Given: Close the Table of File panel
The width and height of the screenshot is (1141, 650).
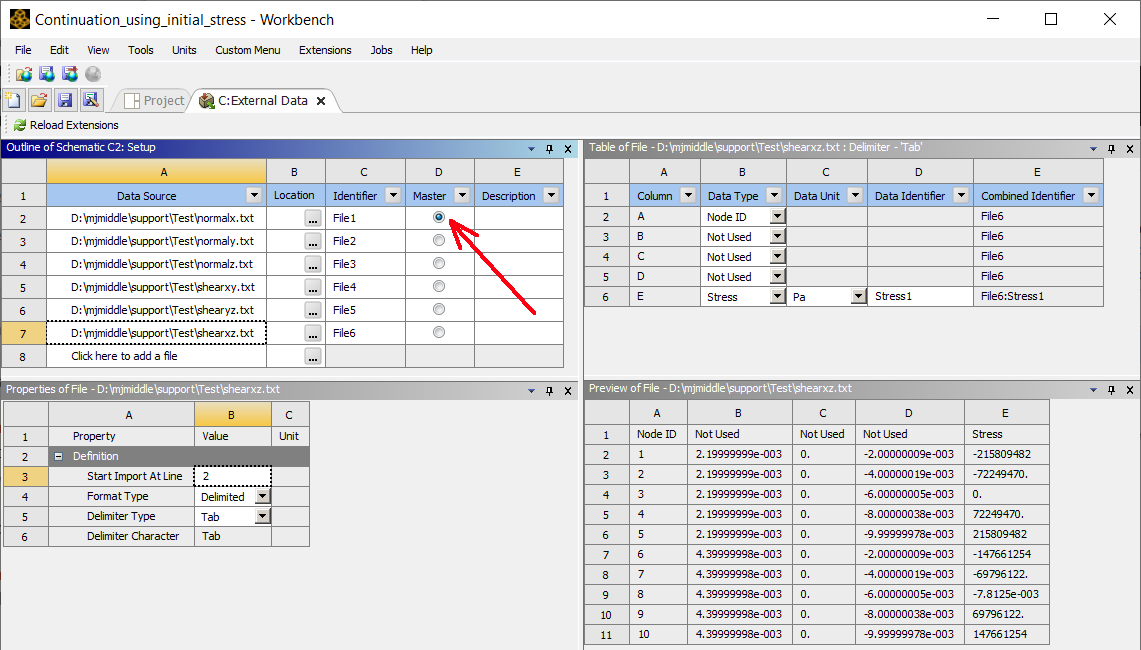Looking at the screenshot, I should [1130, 148].
